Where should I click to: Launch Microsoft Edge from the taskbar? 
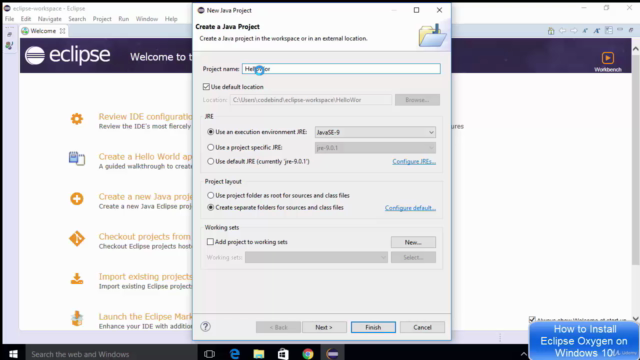tap(234, 353)
